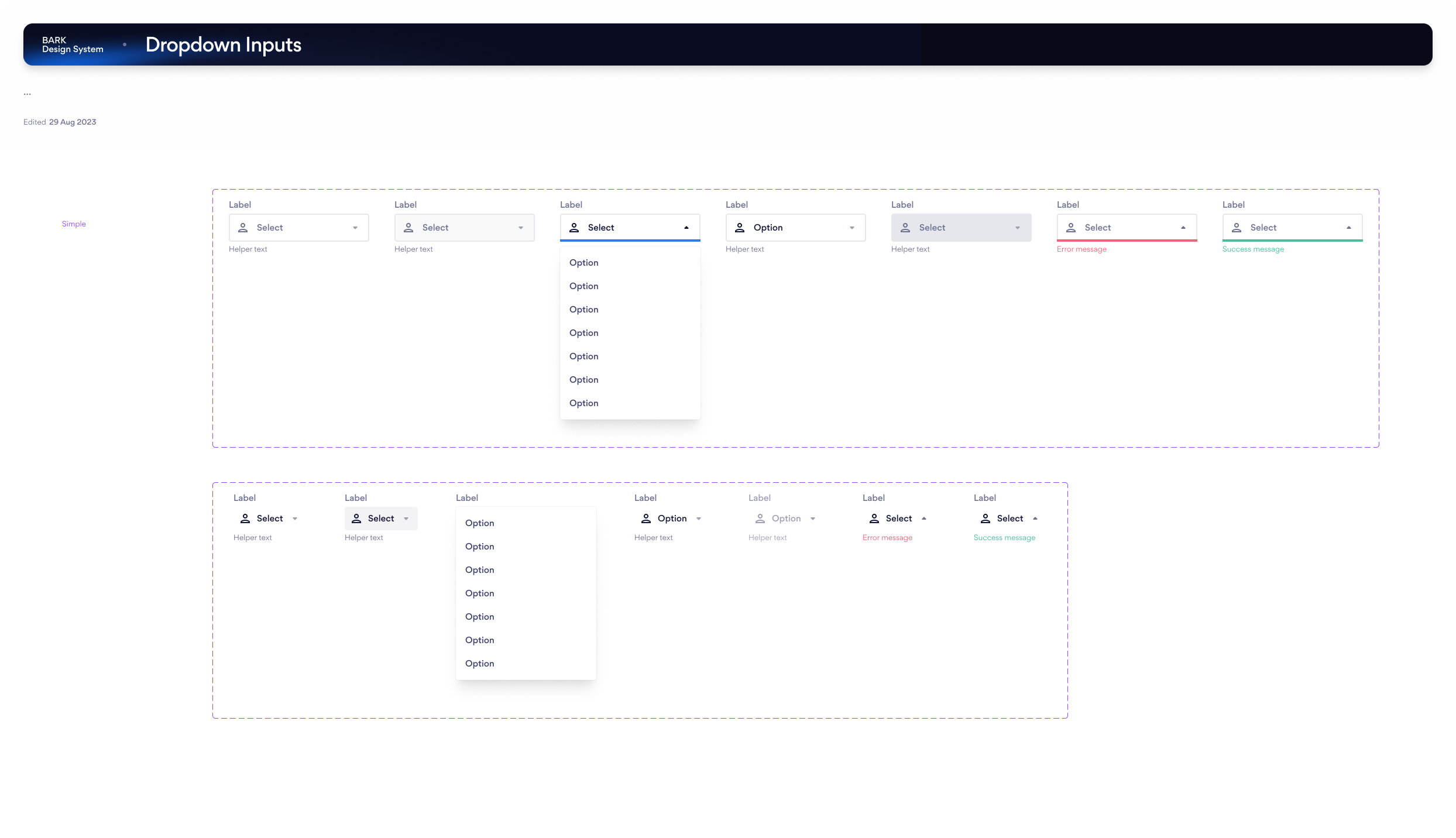Click user icon in bottom row highlighted Select chip
Screen dimensions: 1456x838
coord(356,518)
